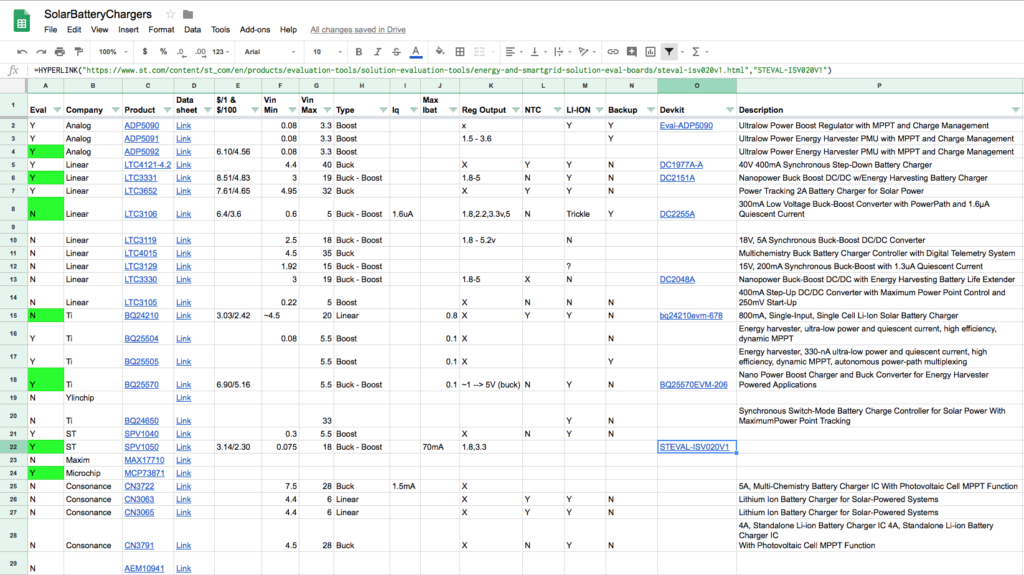This screenshot has width=1024, height=575.
Task: Click the Yinchip company cell
Action: (x=93, y=398)
